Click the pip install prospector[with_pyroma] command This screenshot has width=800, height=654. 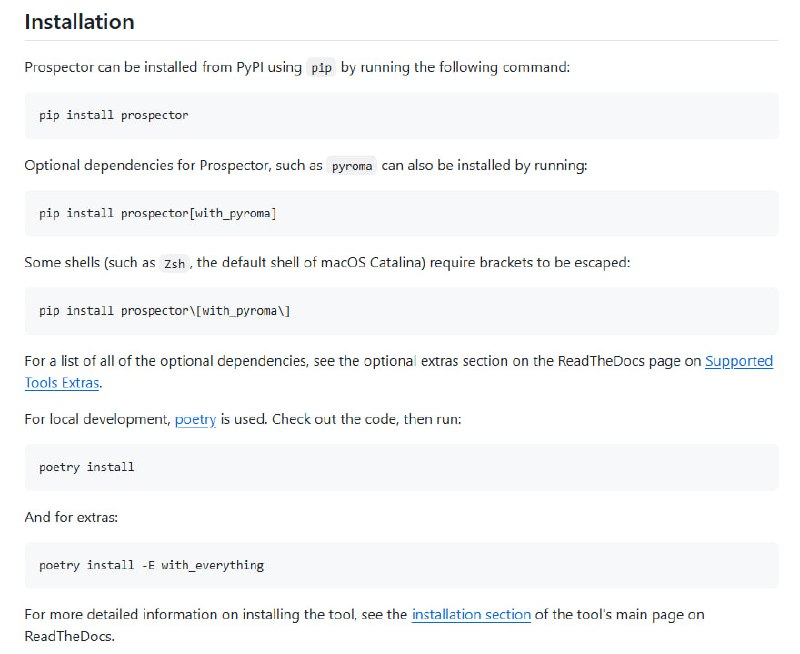160,213
